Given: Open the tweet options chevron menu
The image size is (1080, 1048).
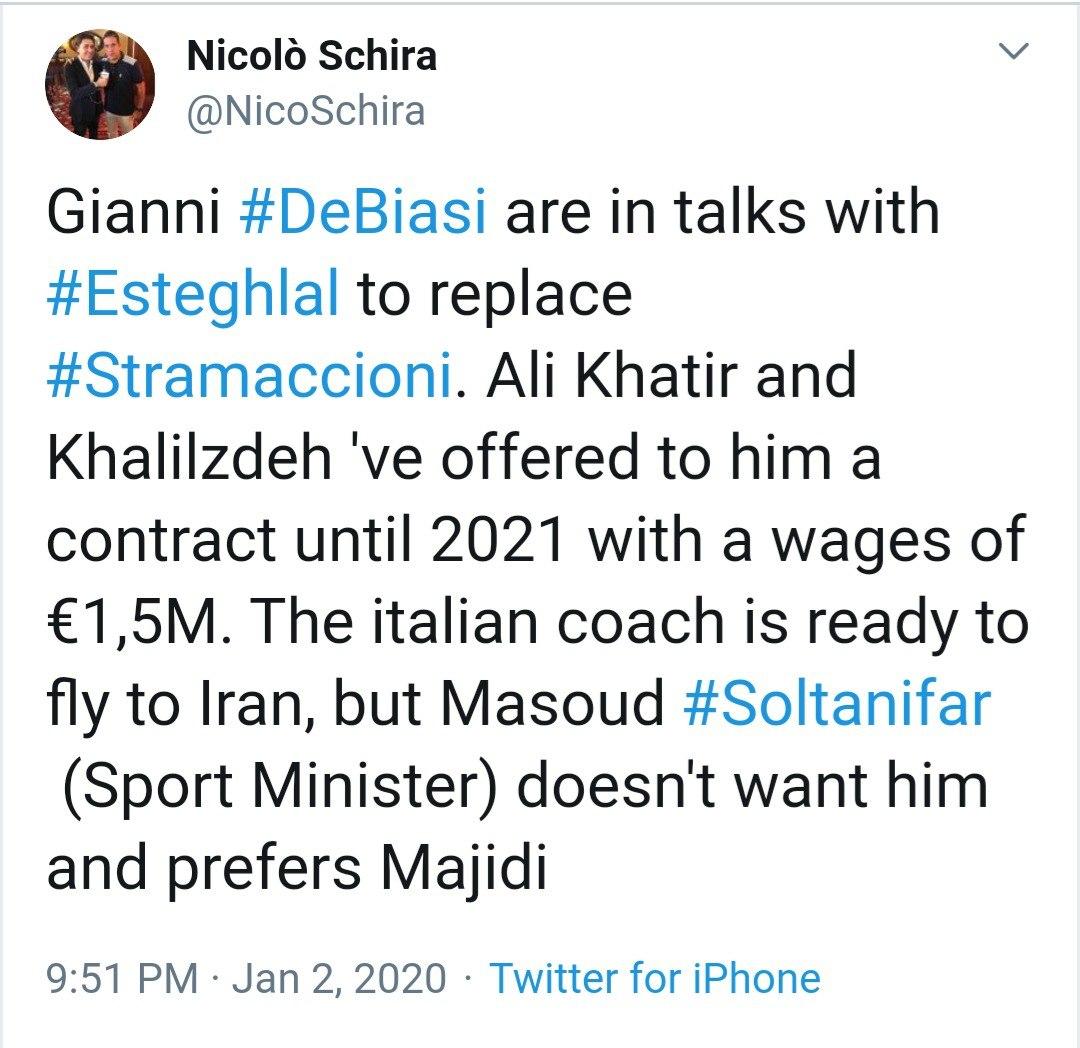Looking at the screenshot, I should click(x=1014, y=50).
